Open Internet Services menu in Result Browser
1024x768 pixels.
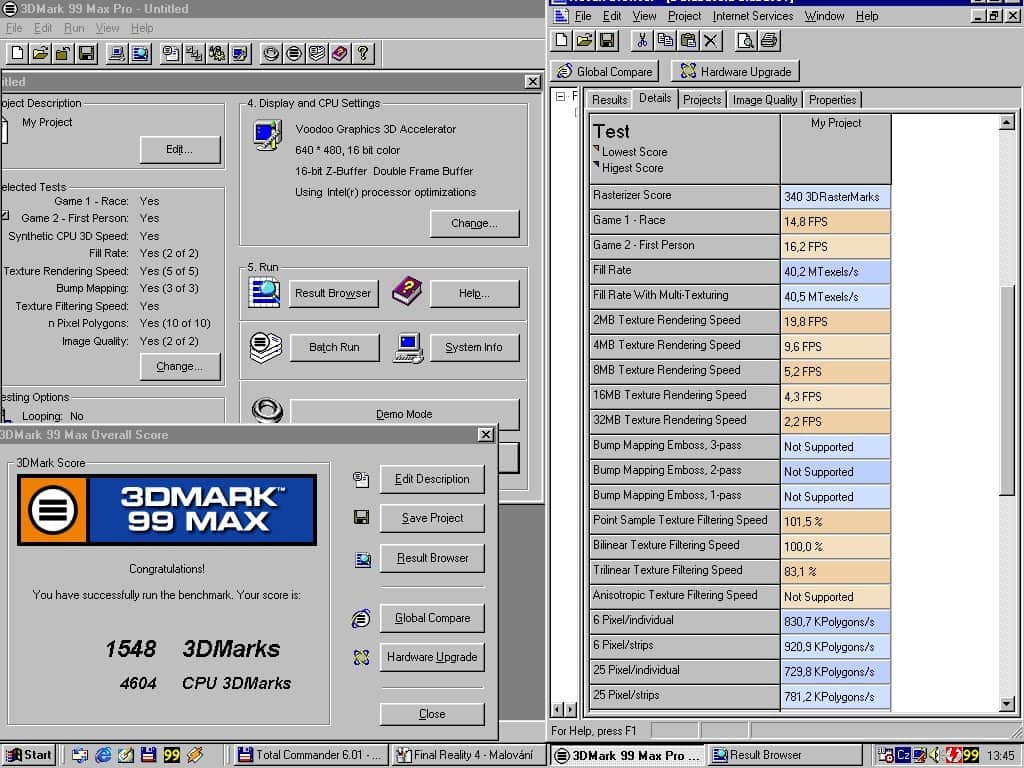click(753, 16)
